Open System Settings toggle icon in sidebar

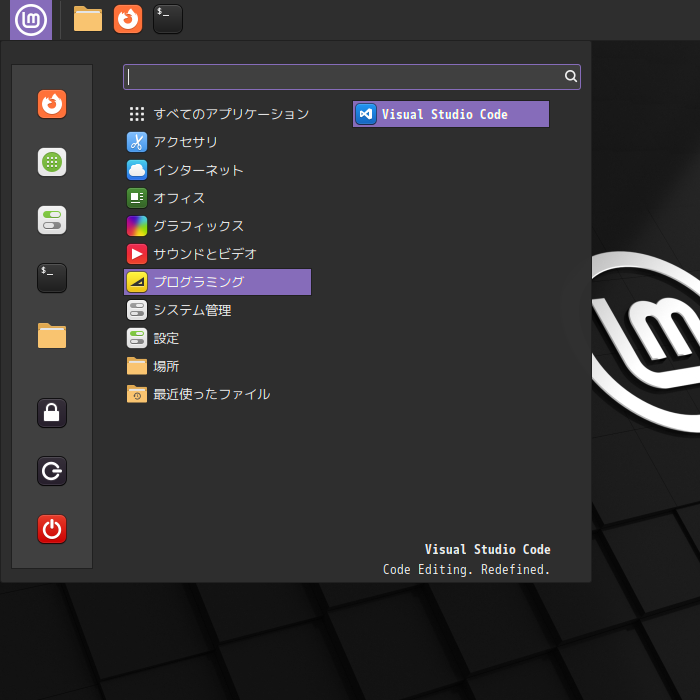(52, 220)
